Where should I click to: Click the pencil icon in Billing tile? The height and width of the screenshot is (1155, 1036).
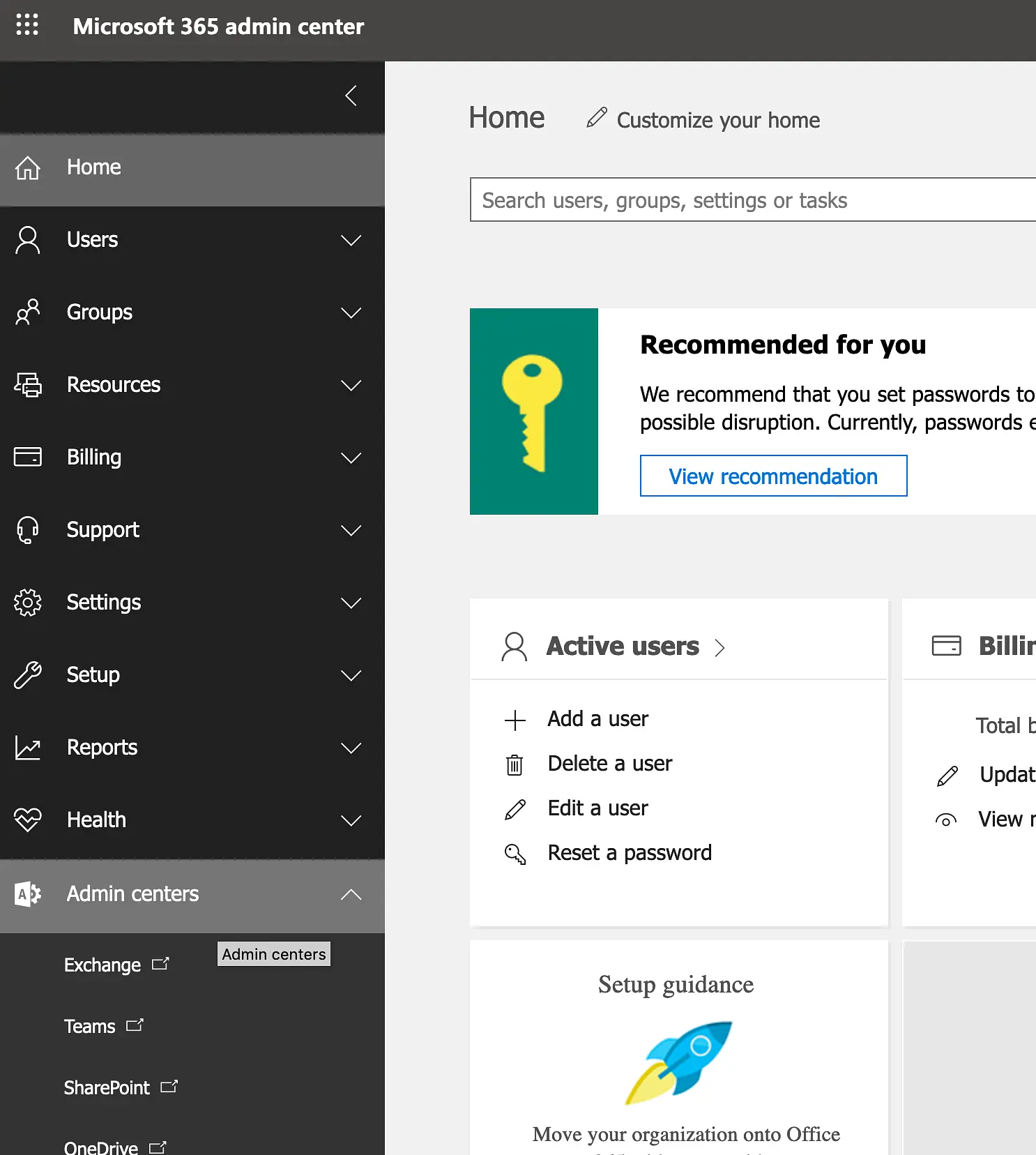(x=947, y=776)
